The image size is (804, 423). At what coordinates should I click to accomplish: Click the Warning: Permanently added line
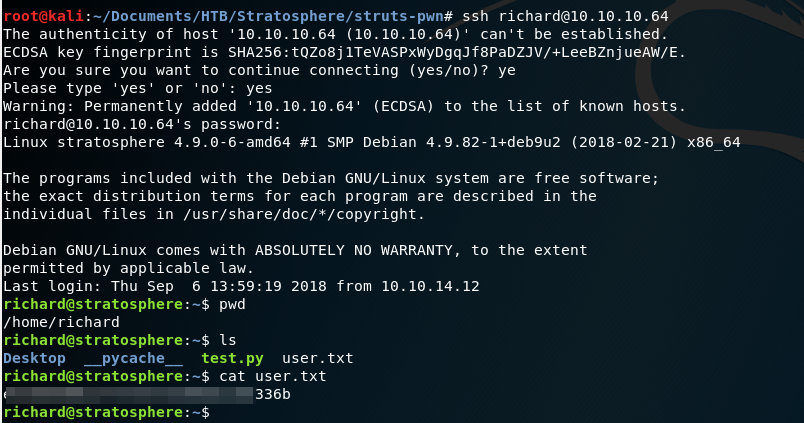(x=344, y=106)
